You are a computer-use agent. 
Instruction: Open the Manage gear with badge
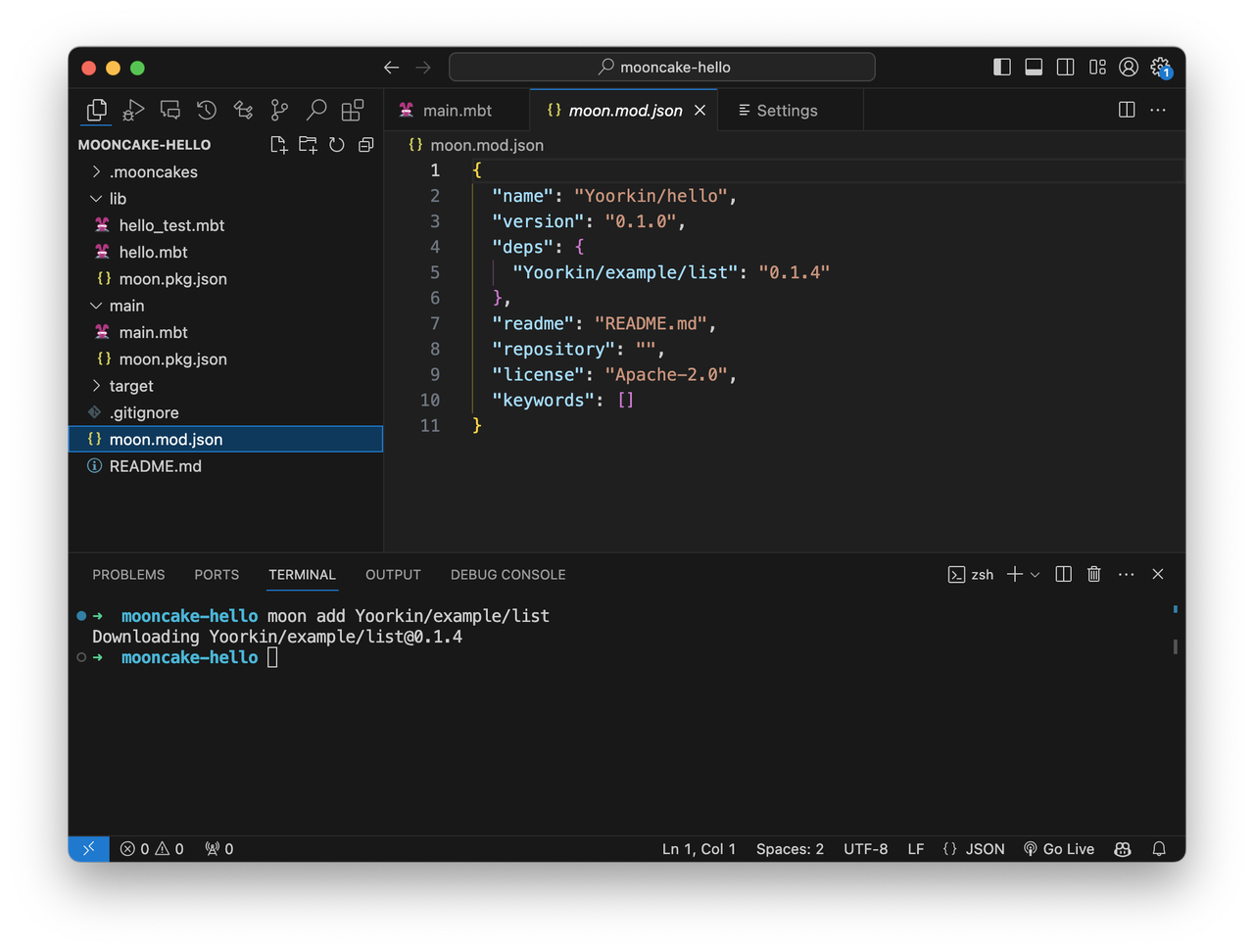pyautogui.click(x=1161, y=68)
